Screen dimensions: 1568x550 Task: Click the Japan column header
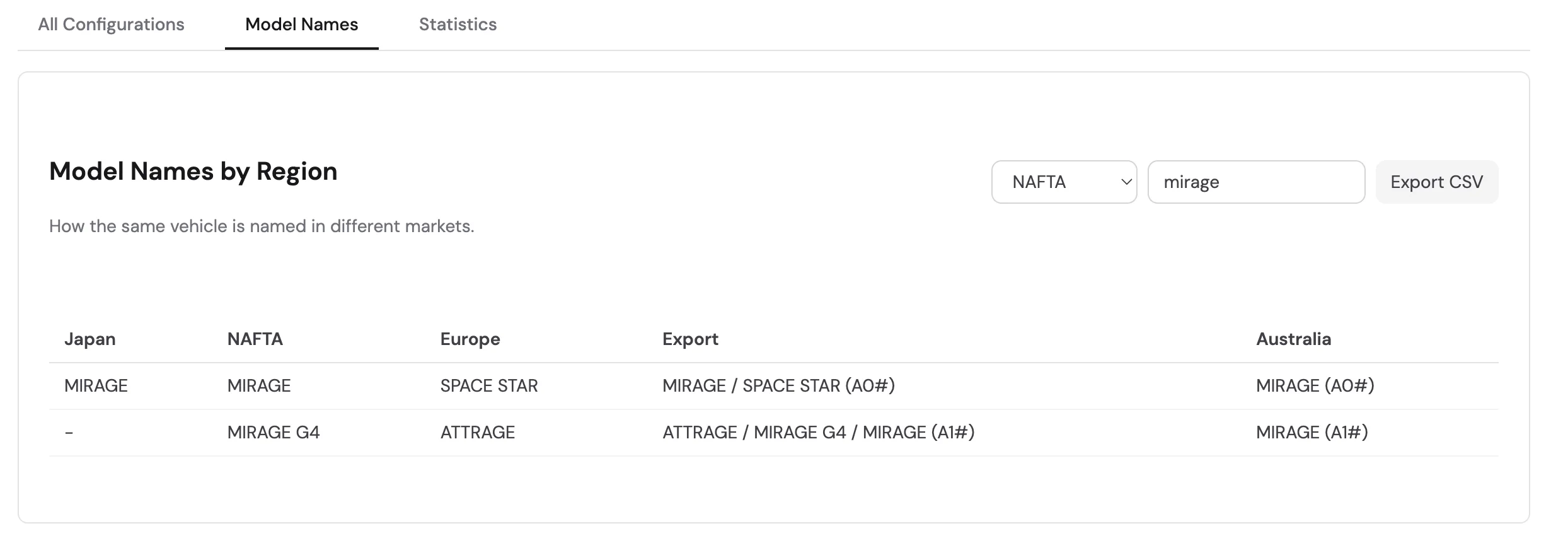click(x=90, y=339)
